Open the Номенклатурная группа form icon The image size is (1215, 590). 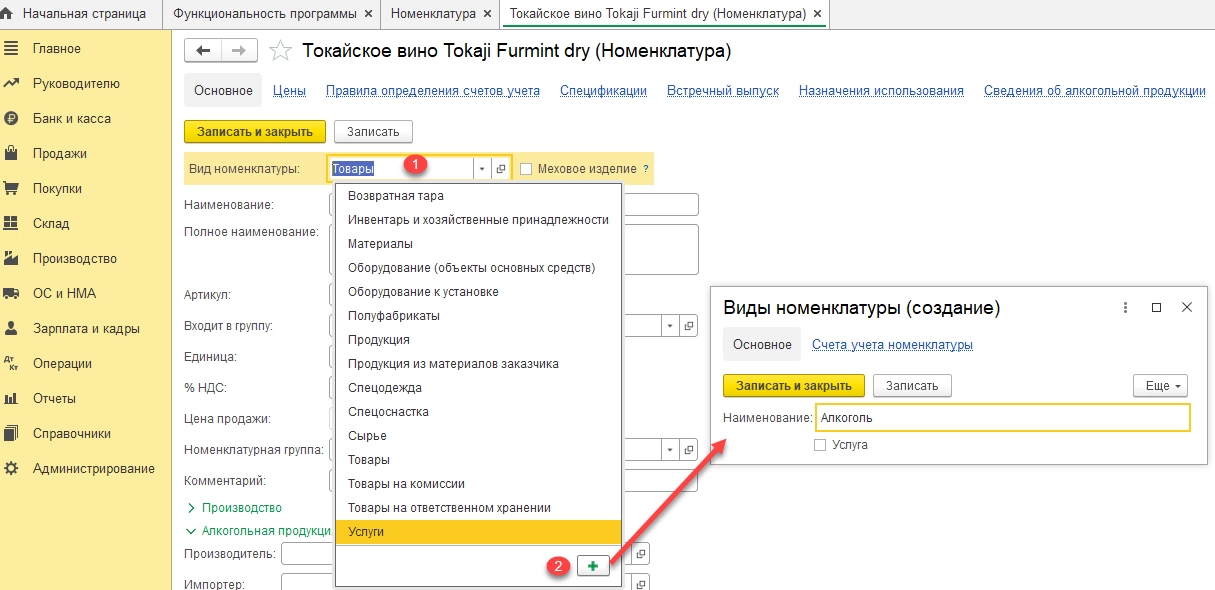click(688, 449)
